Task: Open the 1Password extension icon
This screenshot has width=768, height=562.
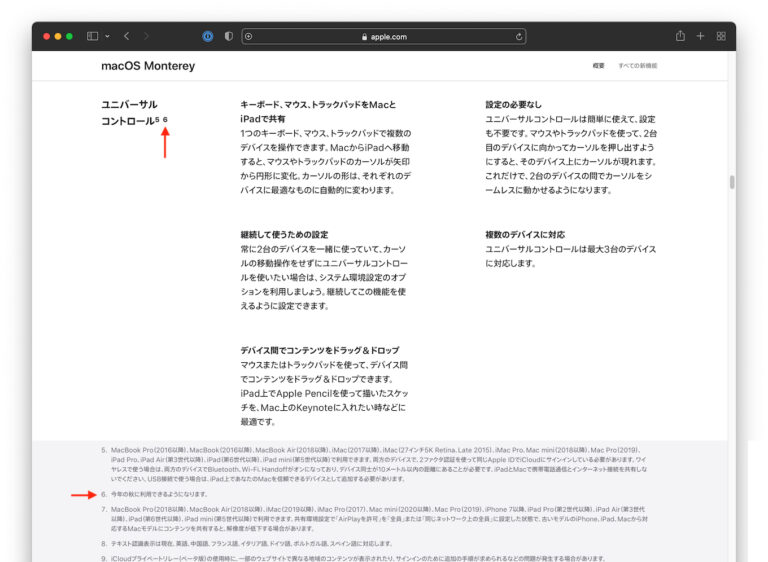Action: point(208,36)
